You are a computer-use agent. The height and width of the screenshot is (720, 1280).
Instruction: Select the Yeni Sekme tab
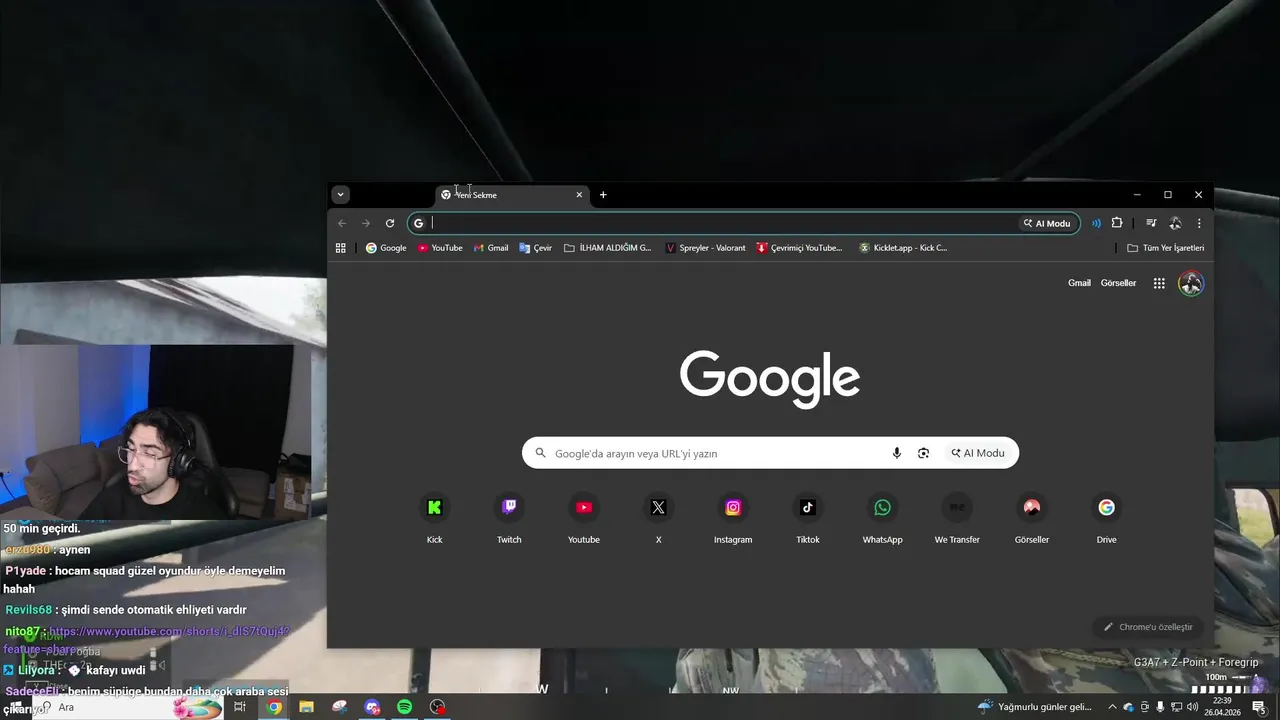tap(512, 195)
